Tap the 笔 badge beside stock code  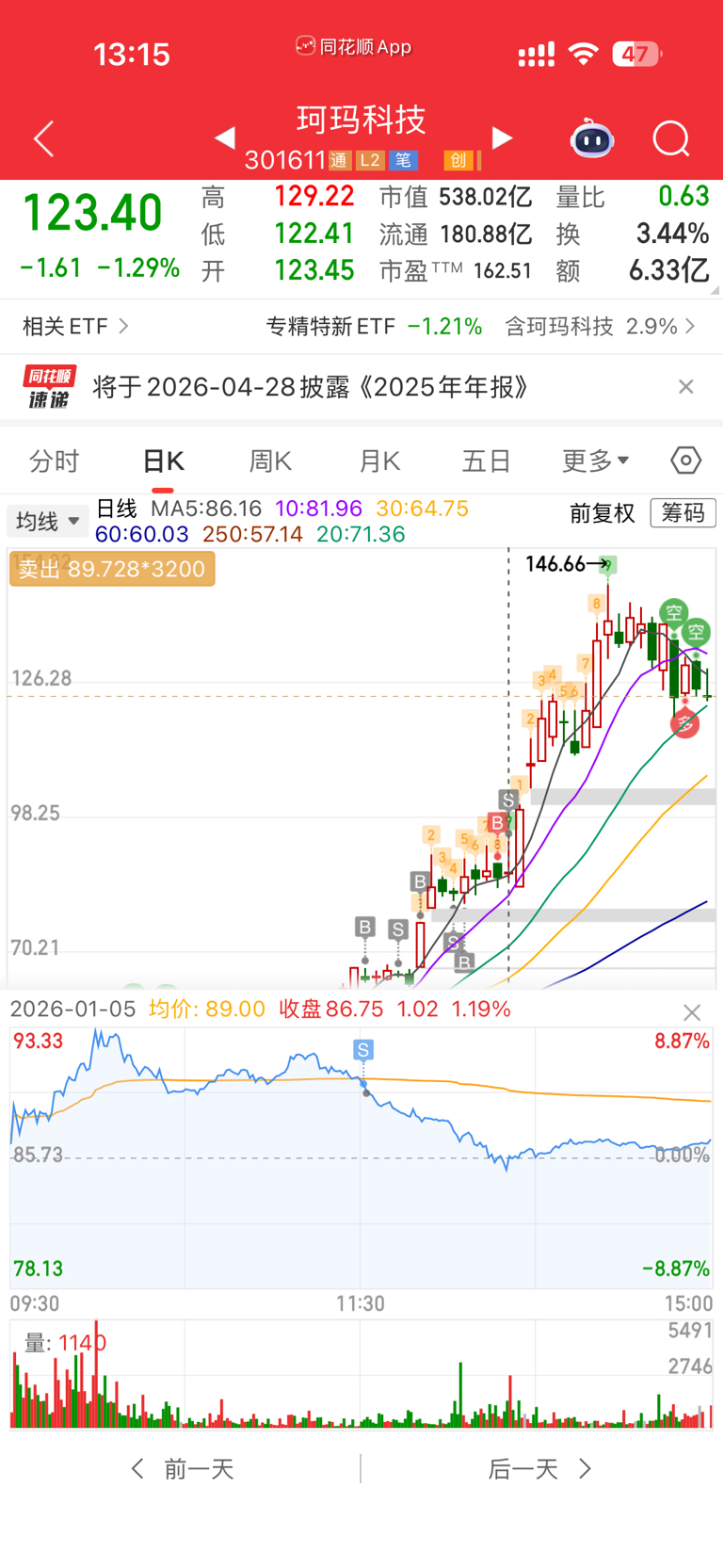pos(403,160)
